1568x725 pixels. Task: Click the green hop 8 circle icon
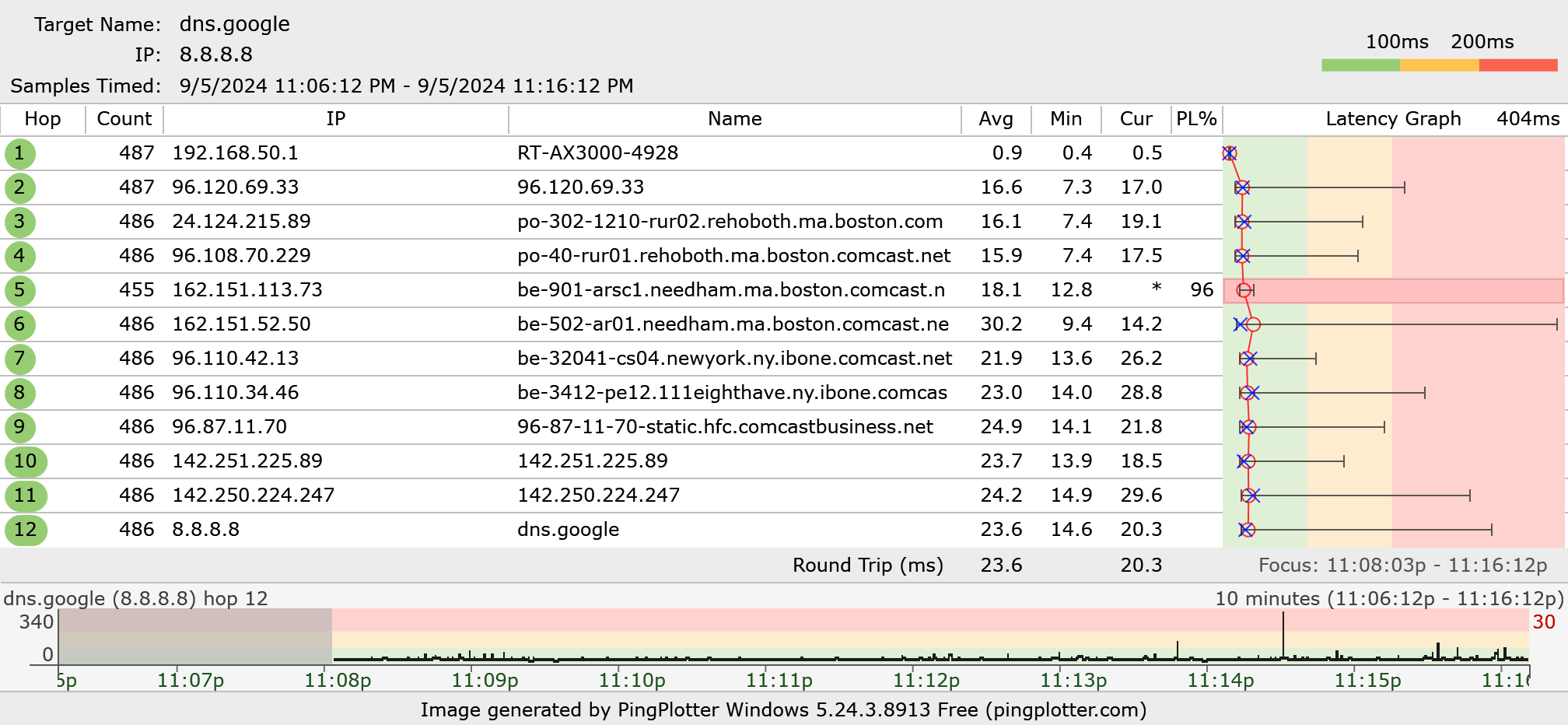(x=19, y=393)
